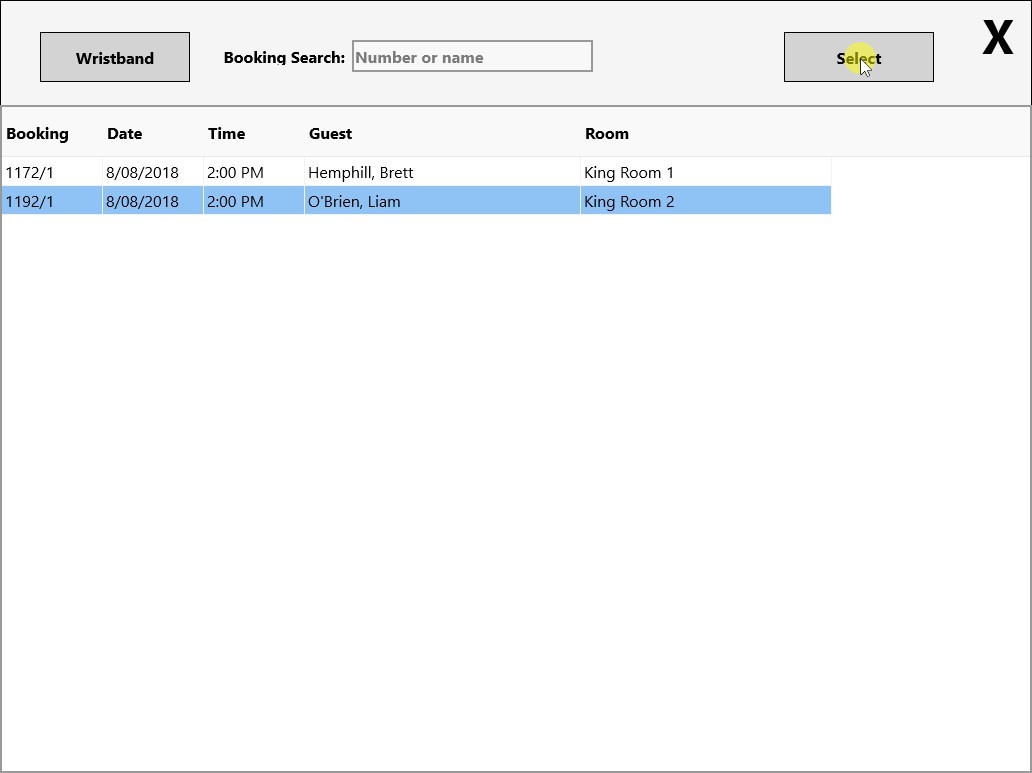Confirm with the Select button
The width and height of the screenshot is (1032, 773).
(x=858, y=57)
